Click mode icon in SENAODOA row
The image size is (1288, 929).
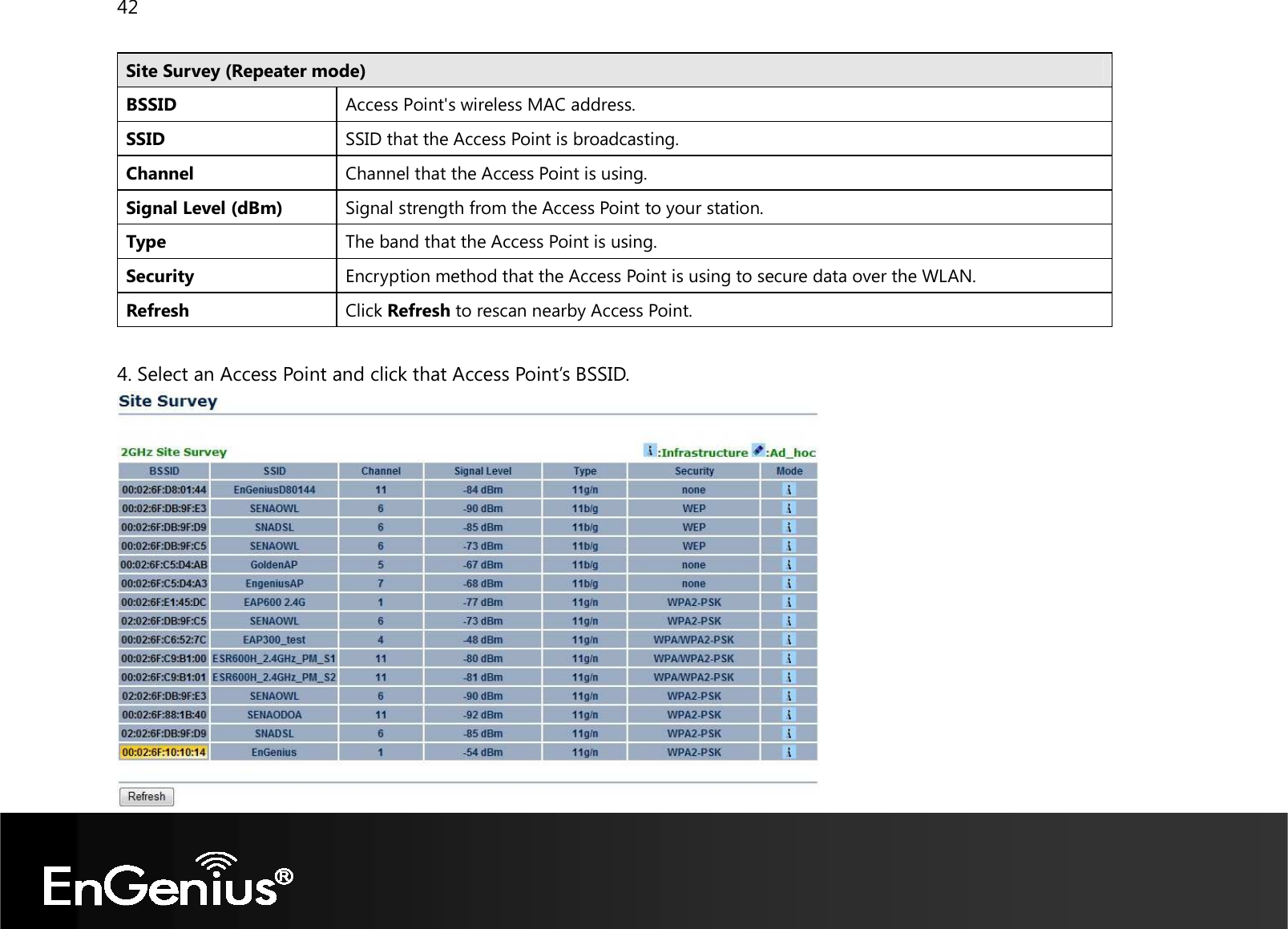(789, 715)
